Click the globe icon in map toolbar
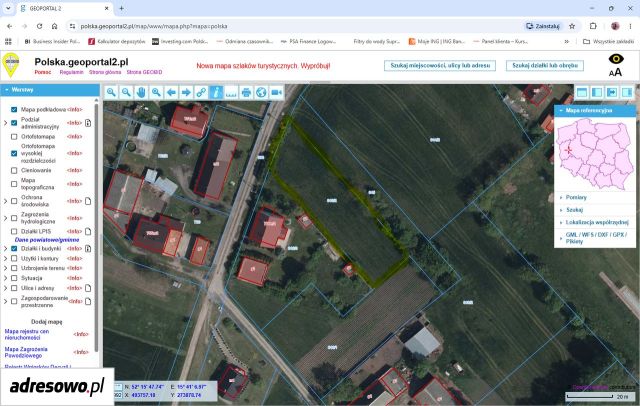This screenshot has width=640, height=406. coord(261,92)
